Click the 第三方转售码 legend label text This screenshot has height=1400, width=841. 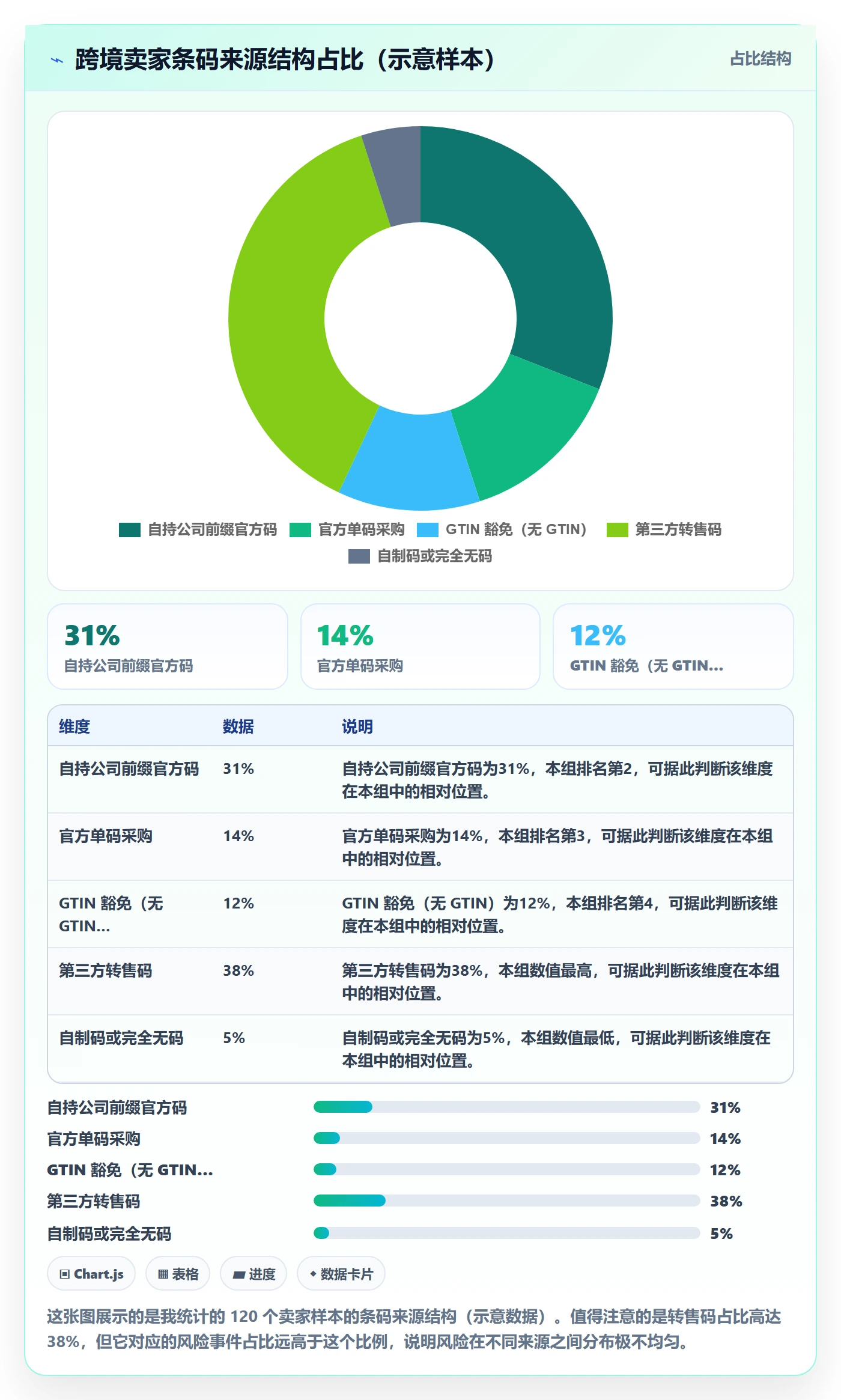tap(678, 529)
